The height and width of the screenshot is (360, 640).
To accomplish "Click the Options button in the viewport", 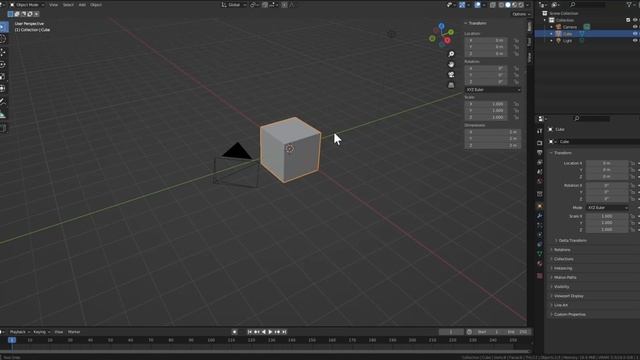I will pos(521,14).
